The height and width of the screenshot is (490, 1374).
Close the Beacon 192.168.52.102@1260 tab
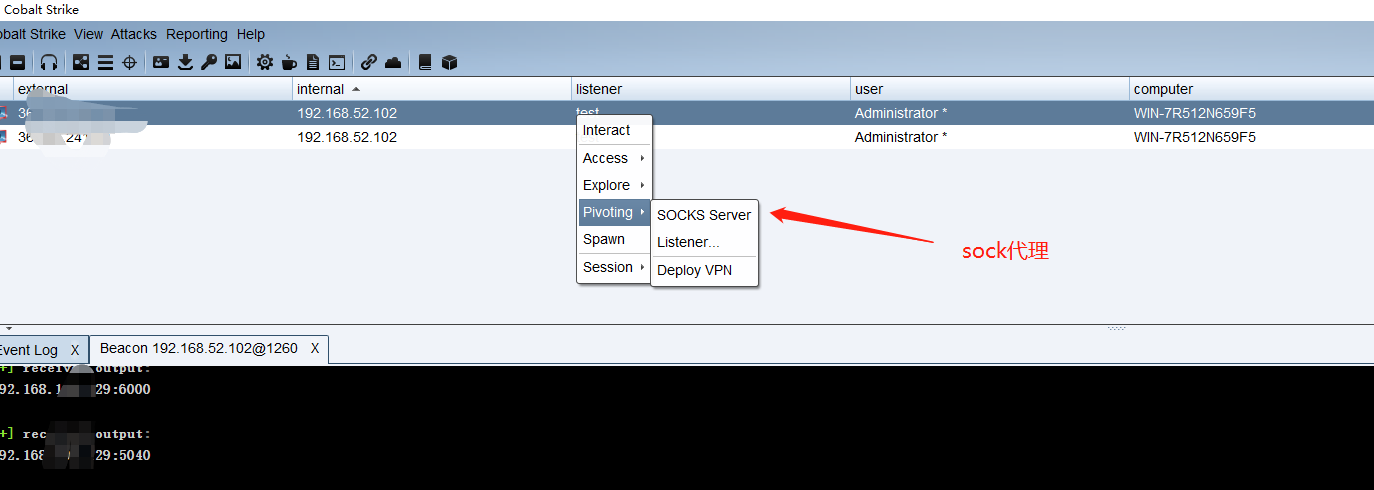coord(315,349)
